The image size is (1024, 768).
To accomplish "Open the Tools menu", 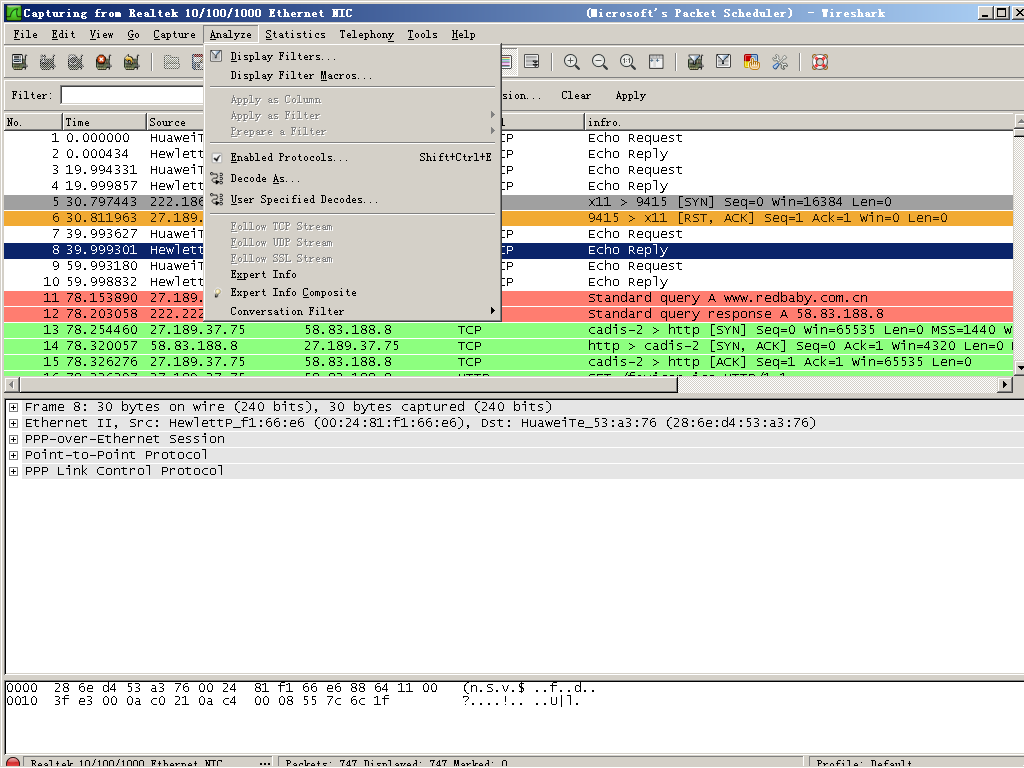I will click(423, 35).
